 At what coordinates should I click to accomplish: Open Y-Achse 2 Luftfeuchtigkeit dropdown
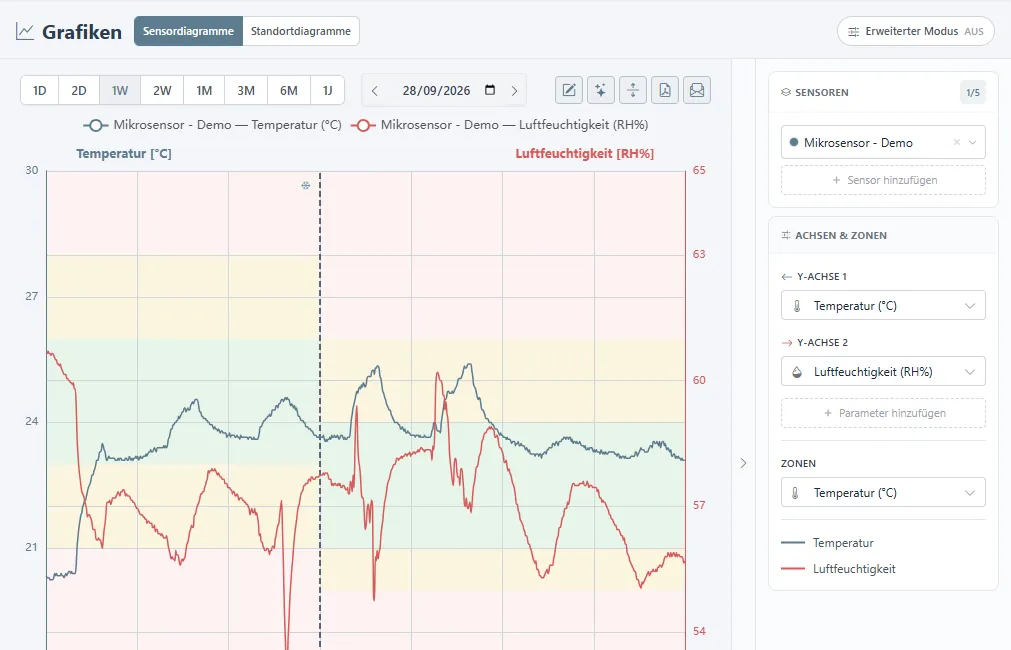(x=883, y=371)
